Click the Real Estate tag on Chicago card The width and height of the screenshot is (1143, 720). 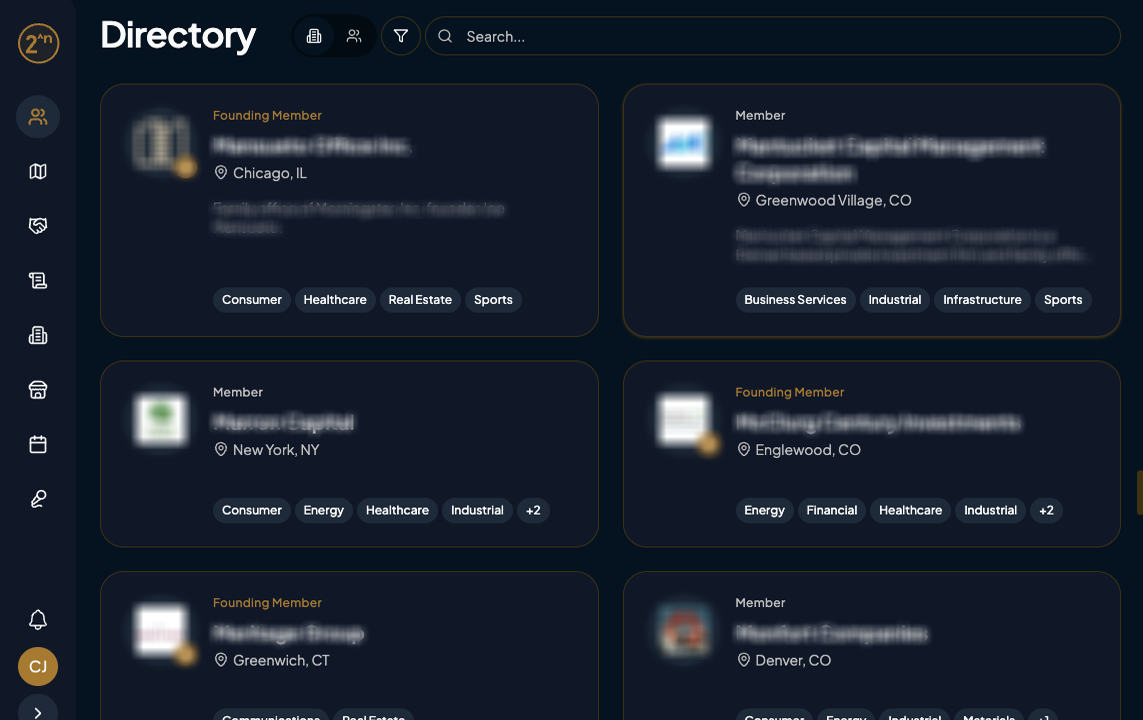[x=420, y=300]
